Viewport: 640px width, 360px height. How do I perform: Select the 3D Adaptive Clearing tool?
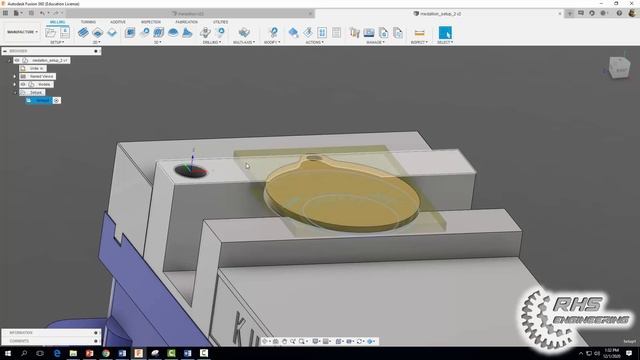pyautogui.click(x=130, y=32)
